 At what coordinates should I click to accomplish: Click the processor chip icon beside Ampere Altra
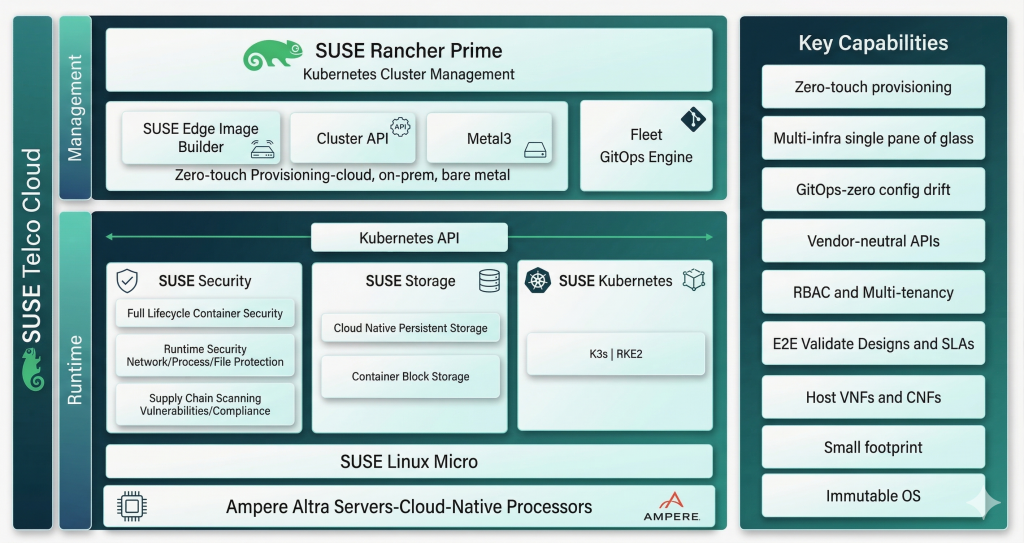[x=131, y=507]
